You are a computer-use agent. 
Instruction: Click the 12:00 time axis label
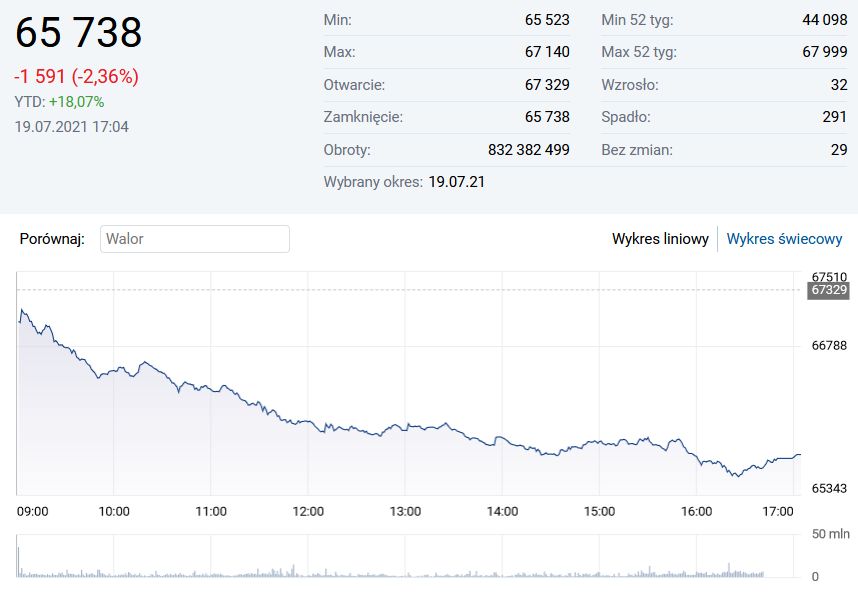pyautogui.click(x=308, y=511)
